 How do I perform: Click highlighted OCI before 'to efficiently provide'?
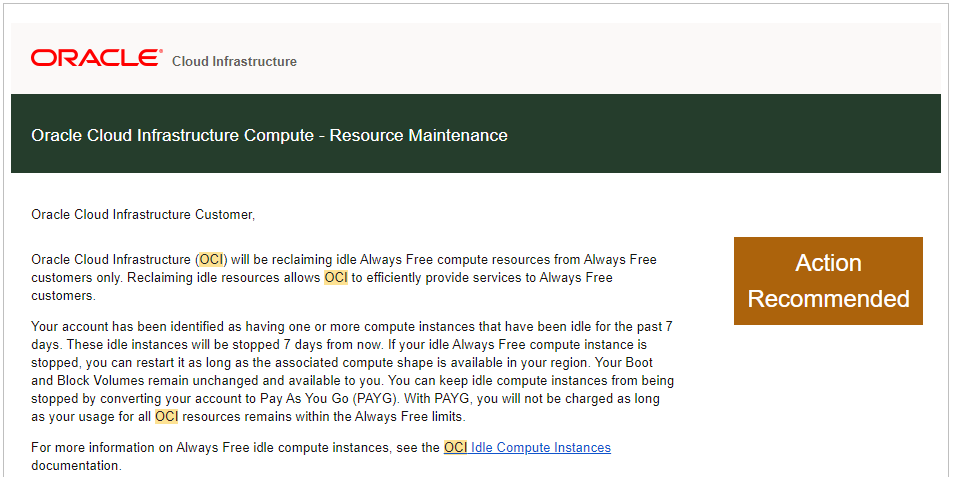click(335, 277)
